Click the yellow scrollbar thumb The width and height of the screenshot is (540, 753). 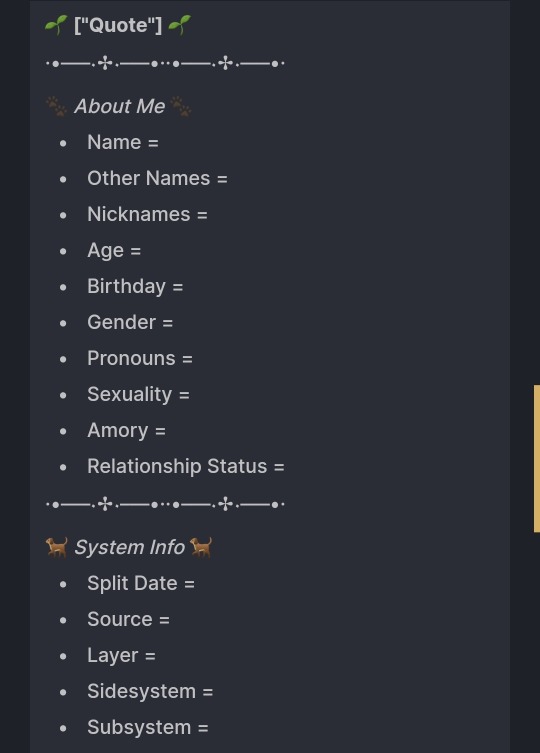(x=537, y=458)
